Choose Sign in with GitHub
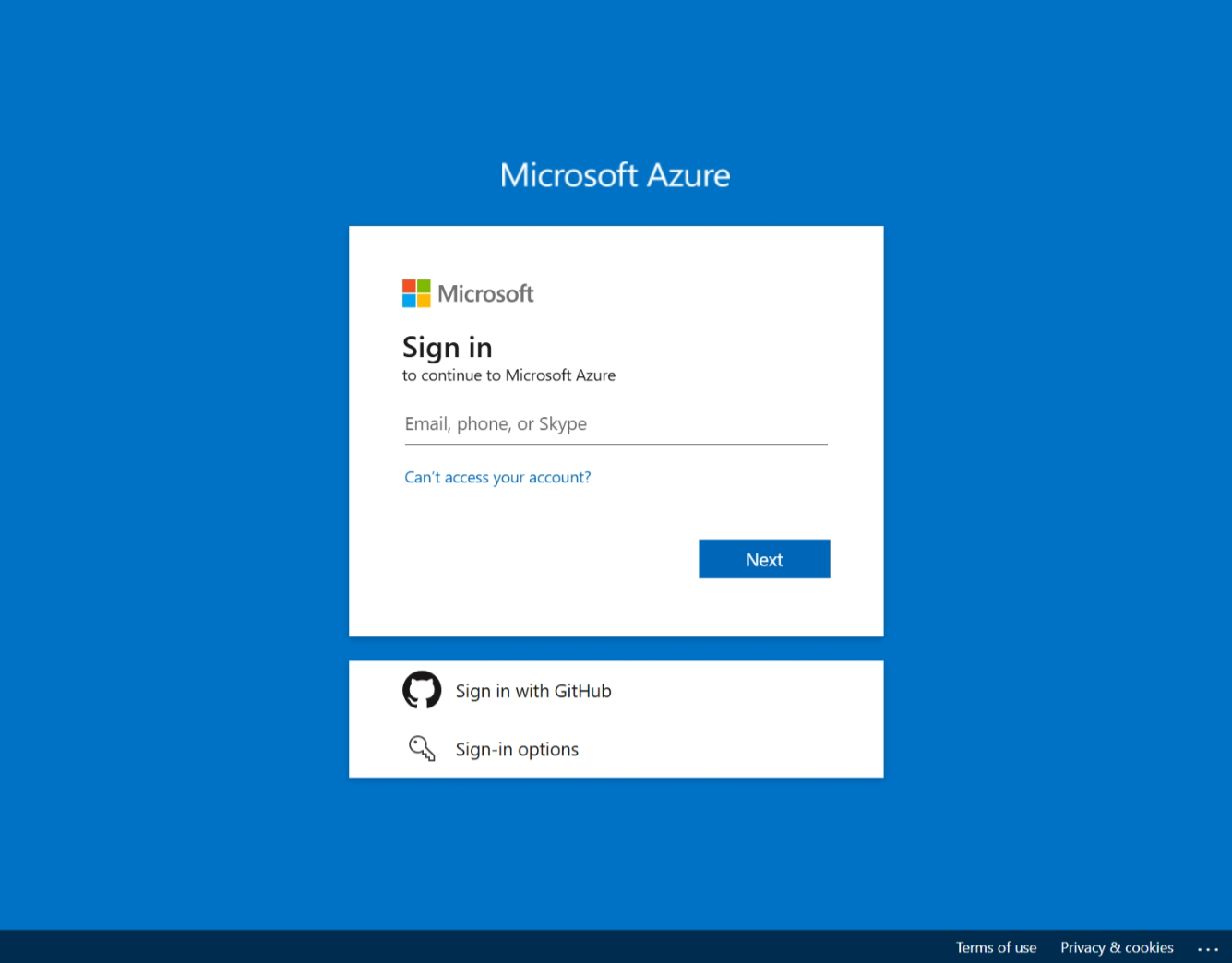The width and height of the screenshot is (1232, 963). coord(616,690)
